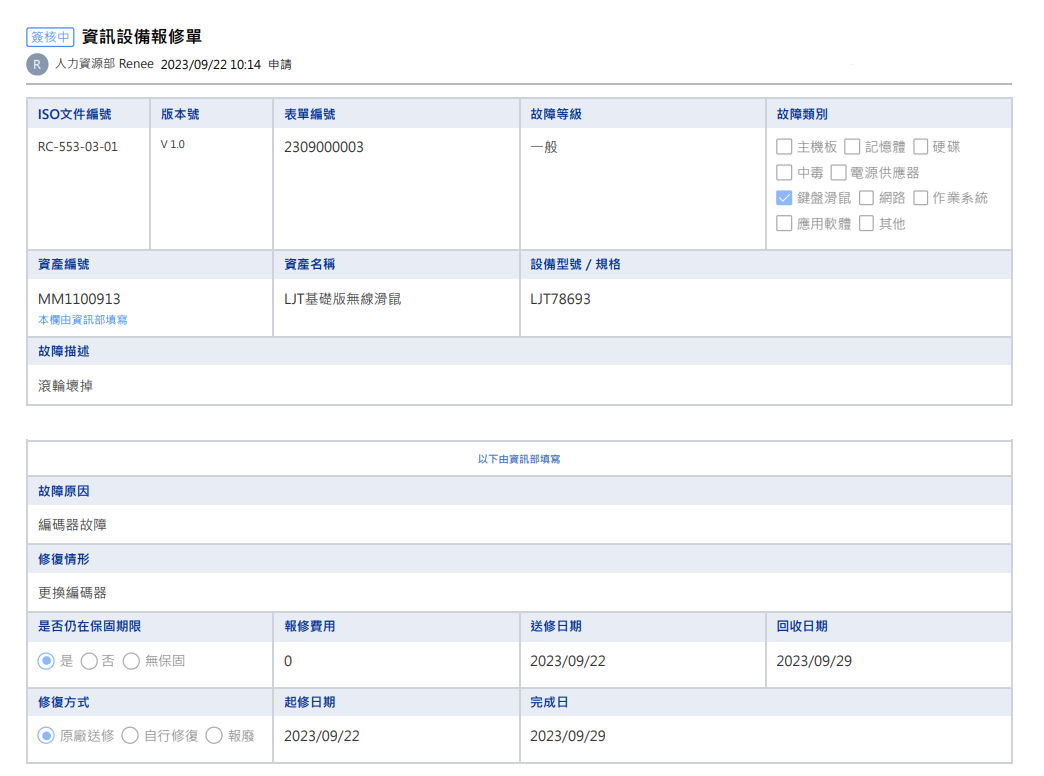The height and width of the screenshot is (776, 1044).
Task: Uncheck the 鍵盤滑鼠 checkbox
Action: click(784, 198)
